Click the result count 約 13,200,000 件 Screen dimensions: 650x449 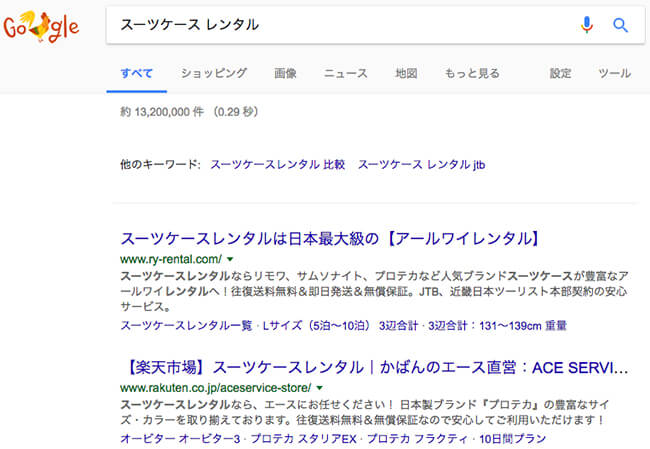[162, 112]
